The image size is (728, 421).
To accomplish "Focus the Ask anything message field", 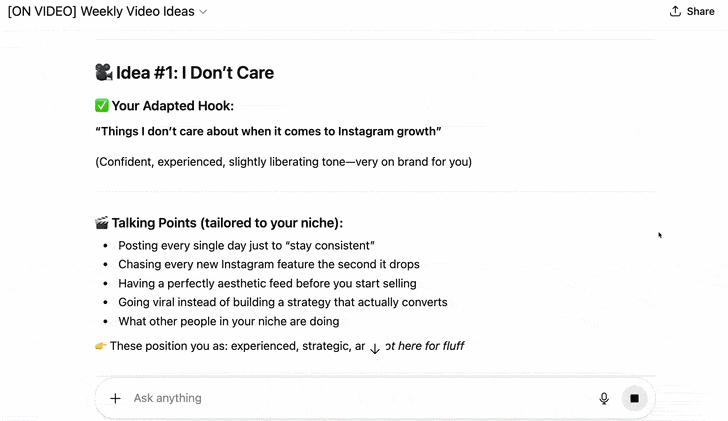I will 350,398.
